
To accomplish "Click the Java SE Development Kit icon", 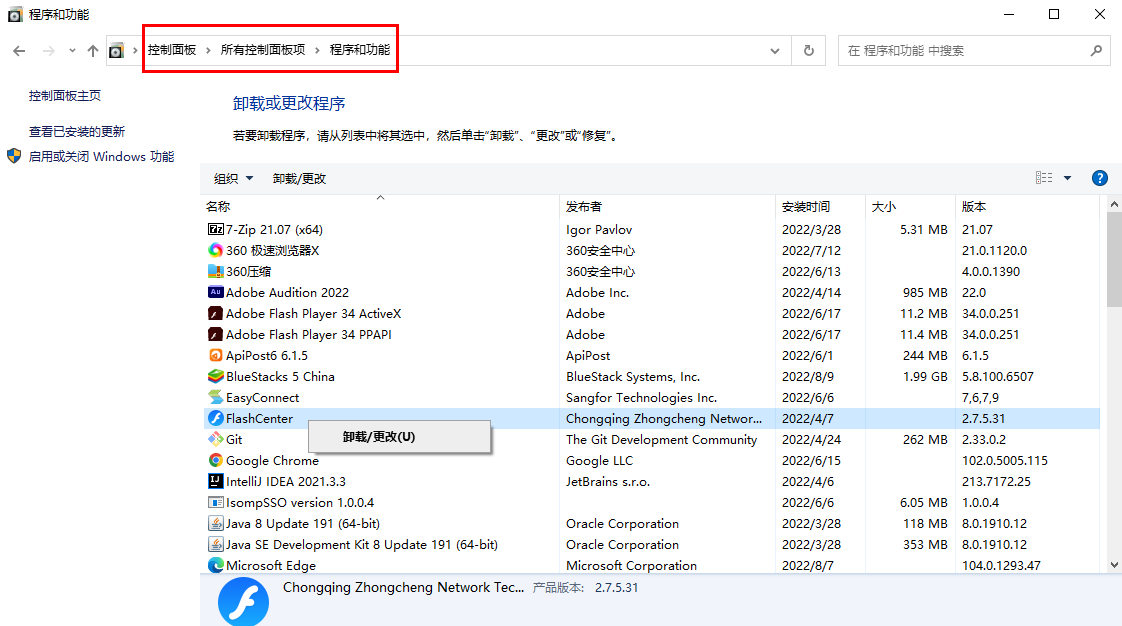I will (x=215, y=544).
